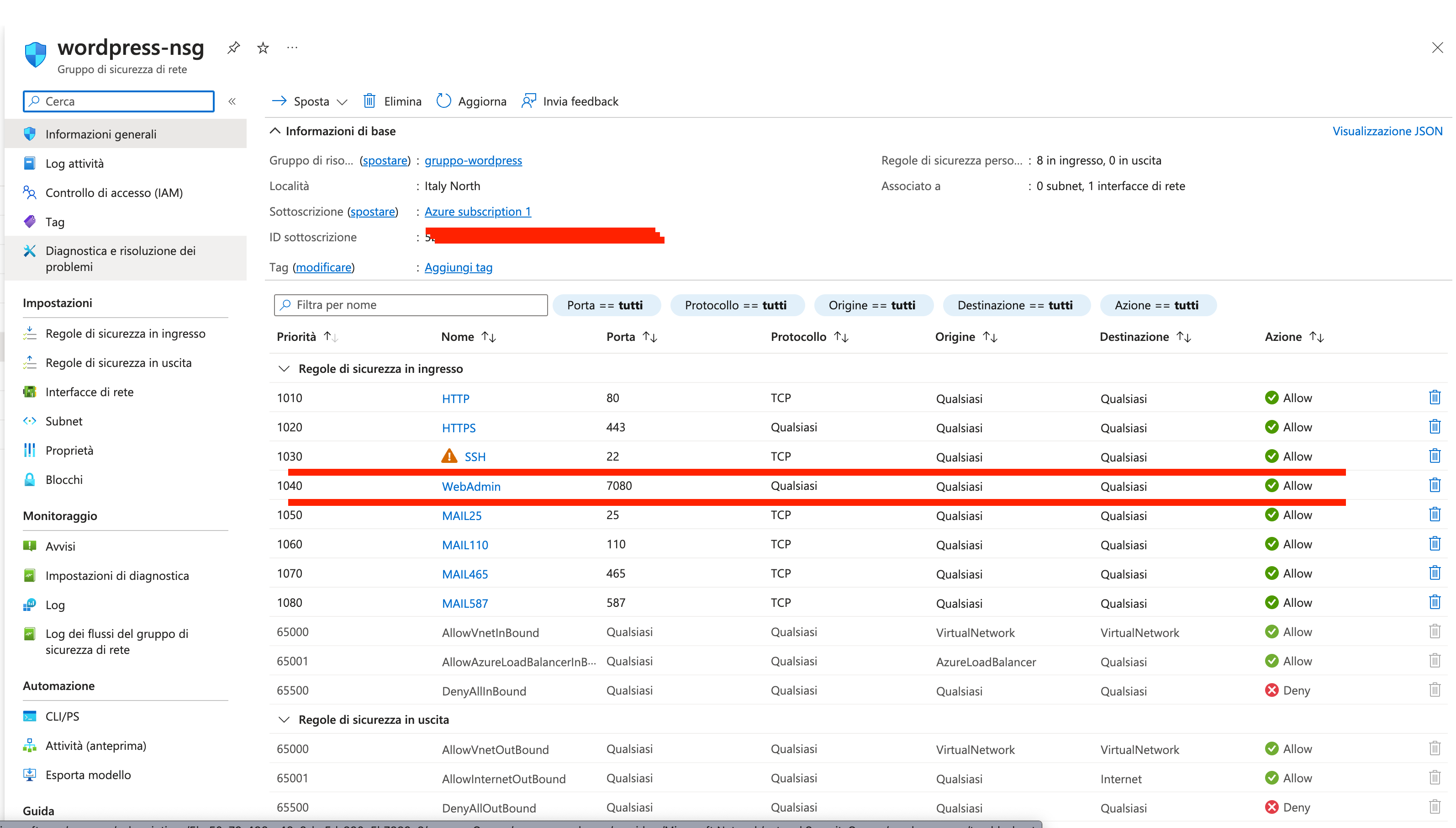This screenshot has height=828, width=1456.
Task: Delete the SSH rule with its trash icon
Action: click(1435, 456)
